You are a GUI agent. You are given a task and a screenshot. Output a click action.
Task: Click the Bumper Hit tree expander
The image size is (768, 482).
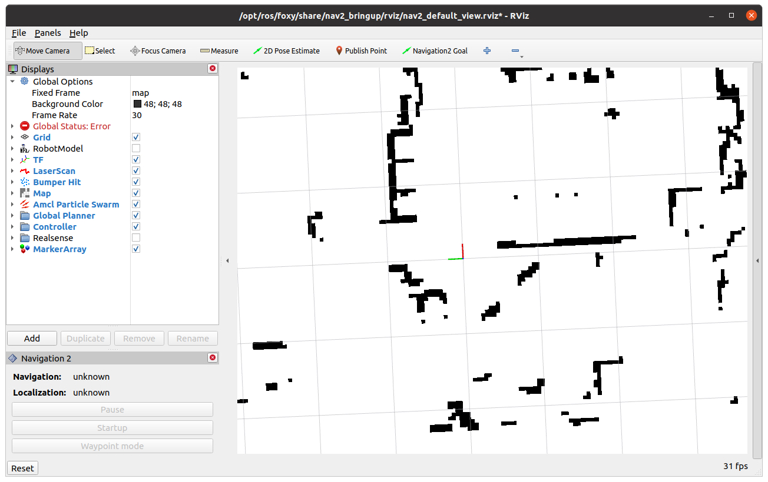tap(12, 182)
